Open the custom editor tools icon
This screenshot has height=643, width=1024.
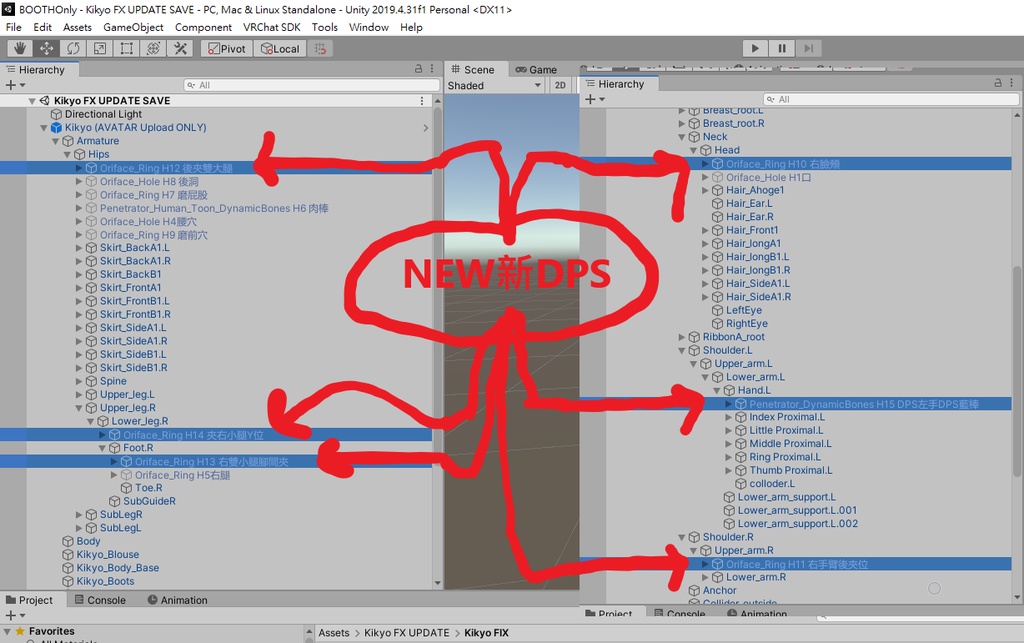tap(179, 48)
